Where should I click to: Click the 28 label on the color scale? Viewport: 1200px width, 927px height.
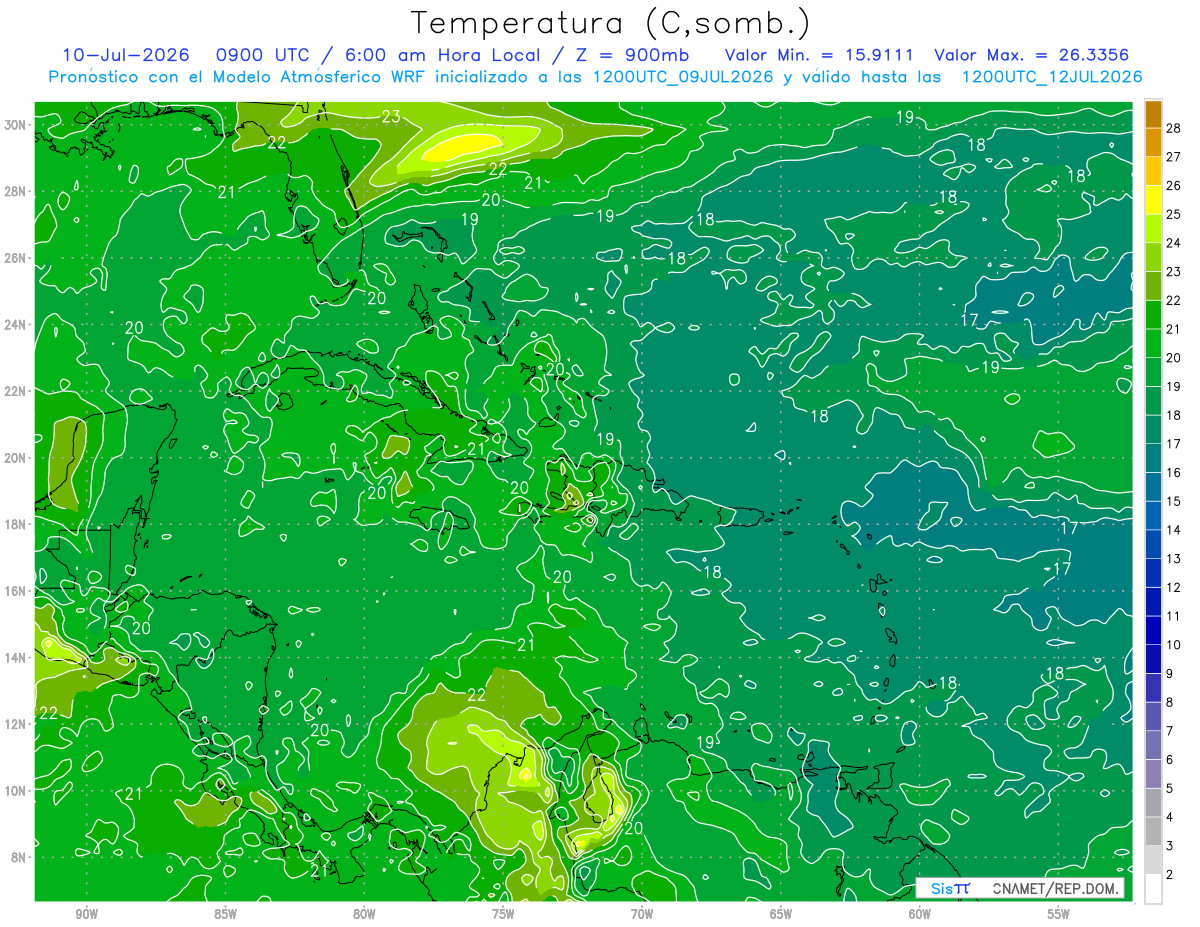click(x=1174, y=128)
